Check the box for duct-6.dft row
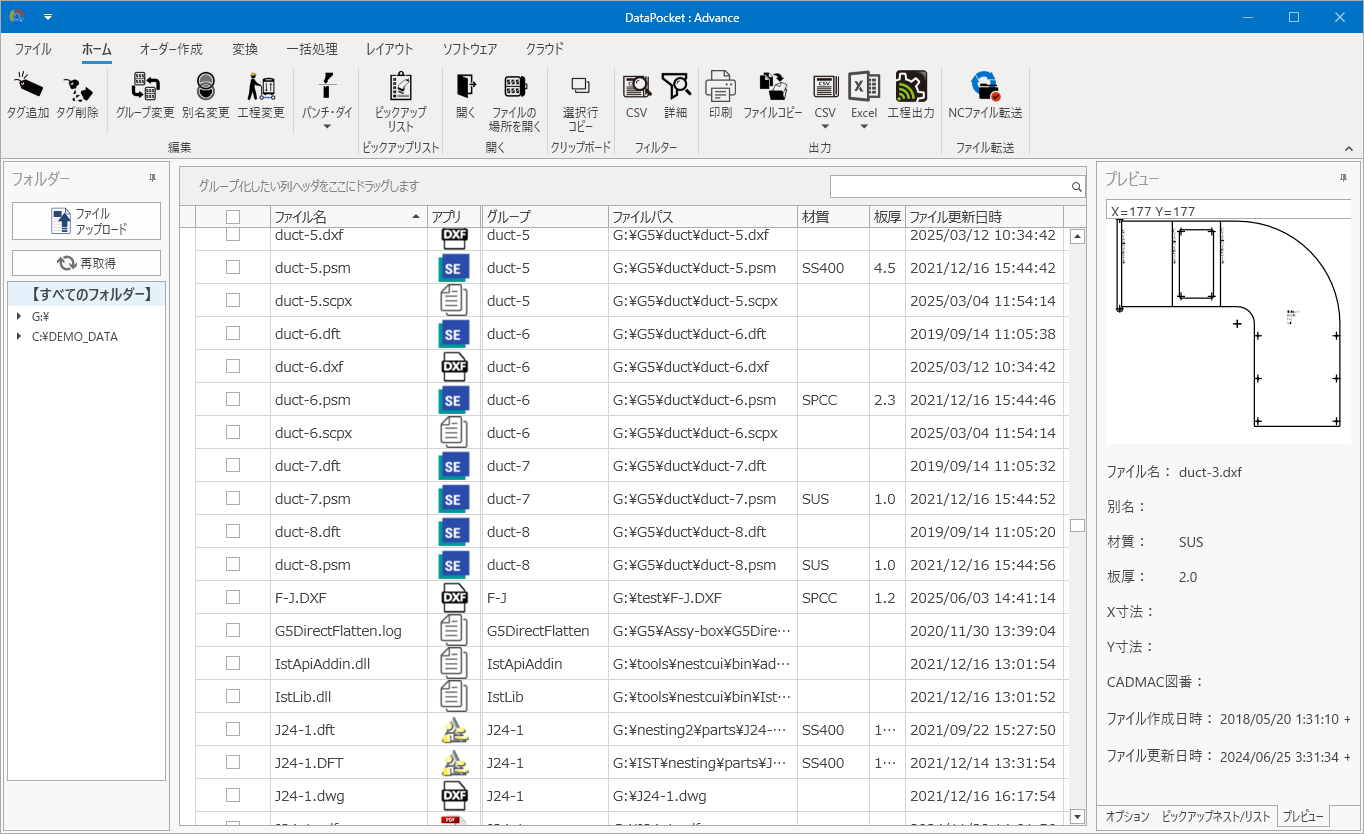 [233, 333]
